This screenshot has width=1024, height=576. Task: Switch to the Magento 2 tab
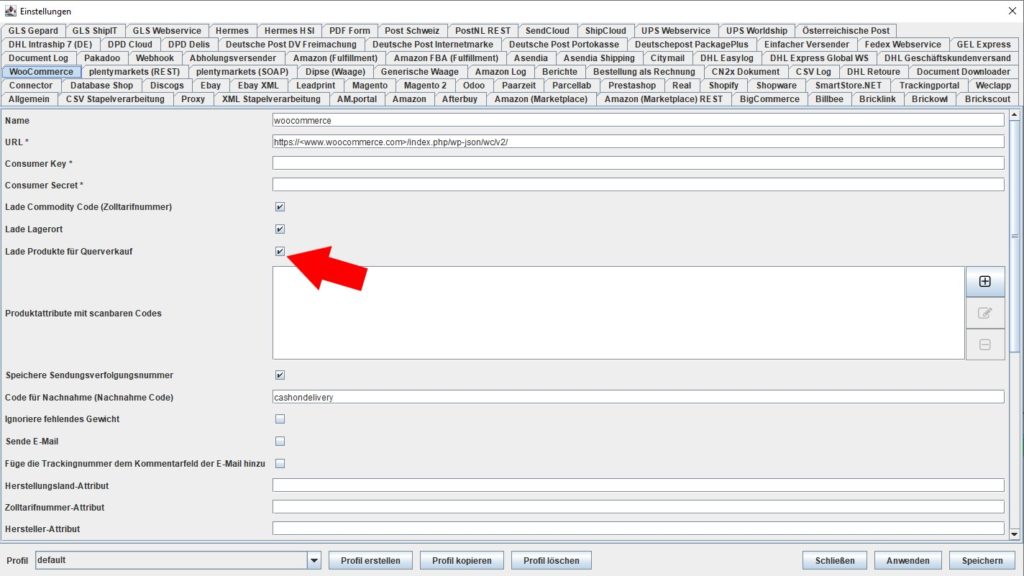click(x=425, y=86)
